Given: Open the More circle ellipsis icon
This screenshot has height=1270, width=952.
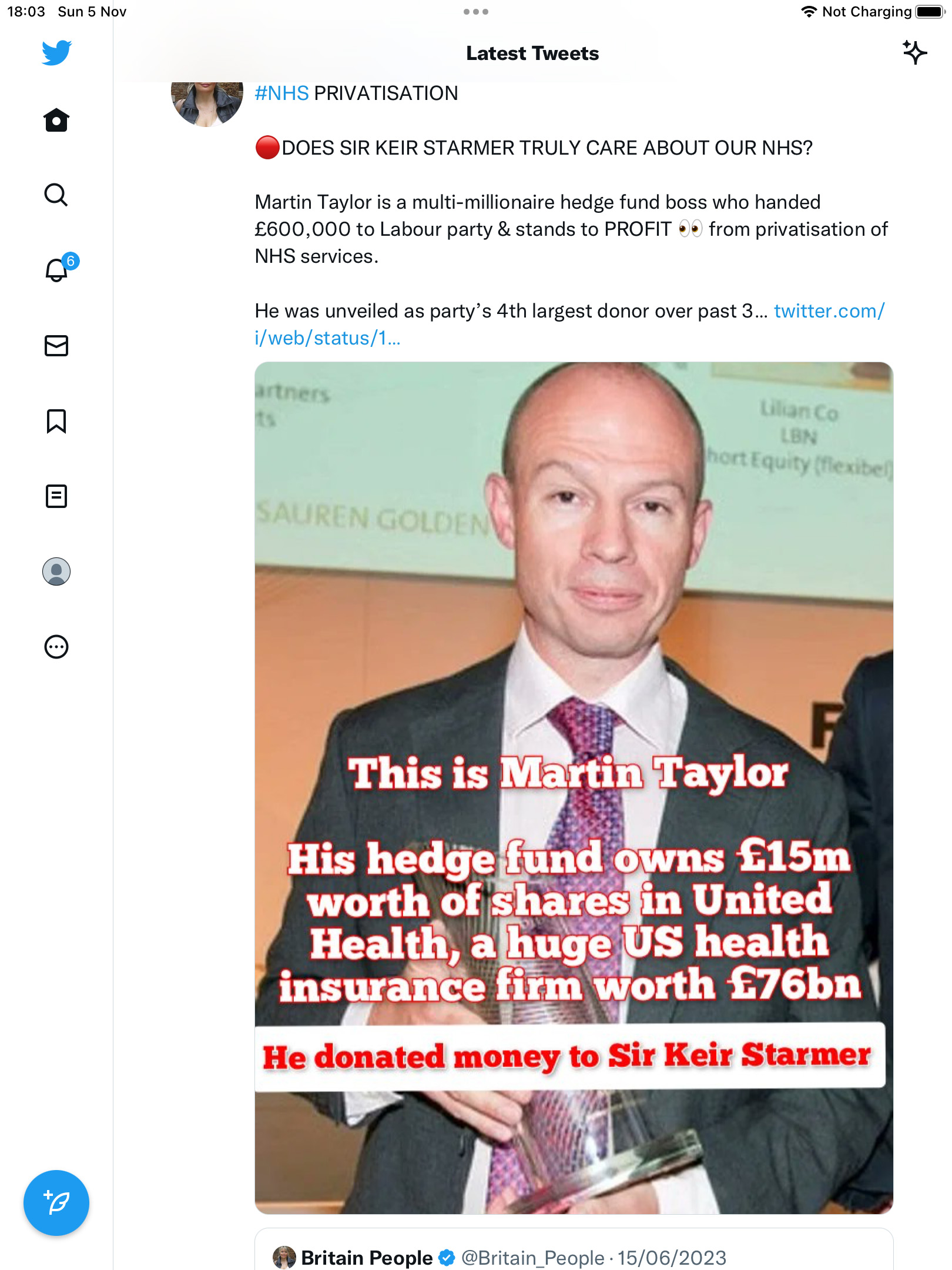Looking at the screenshot, I should click(56, 647).
